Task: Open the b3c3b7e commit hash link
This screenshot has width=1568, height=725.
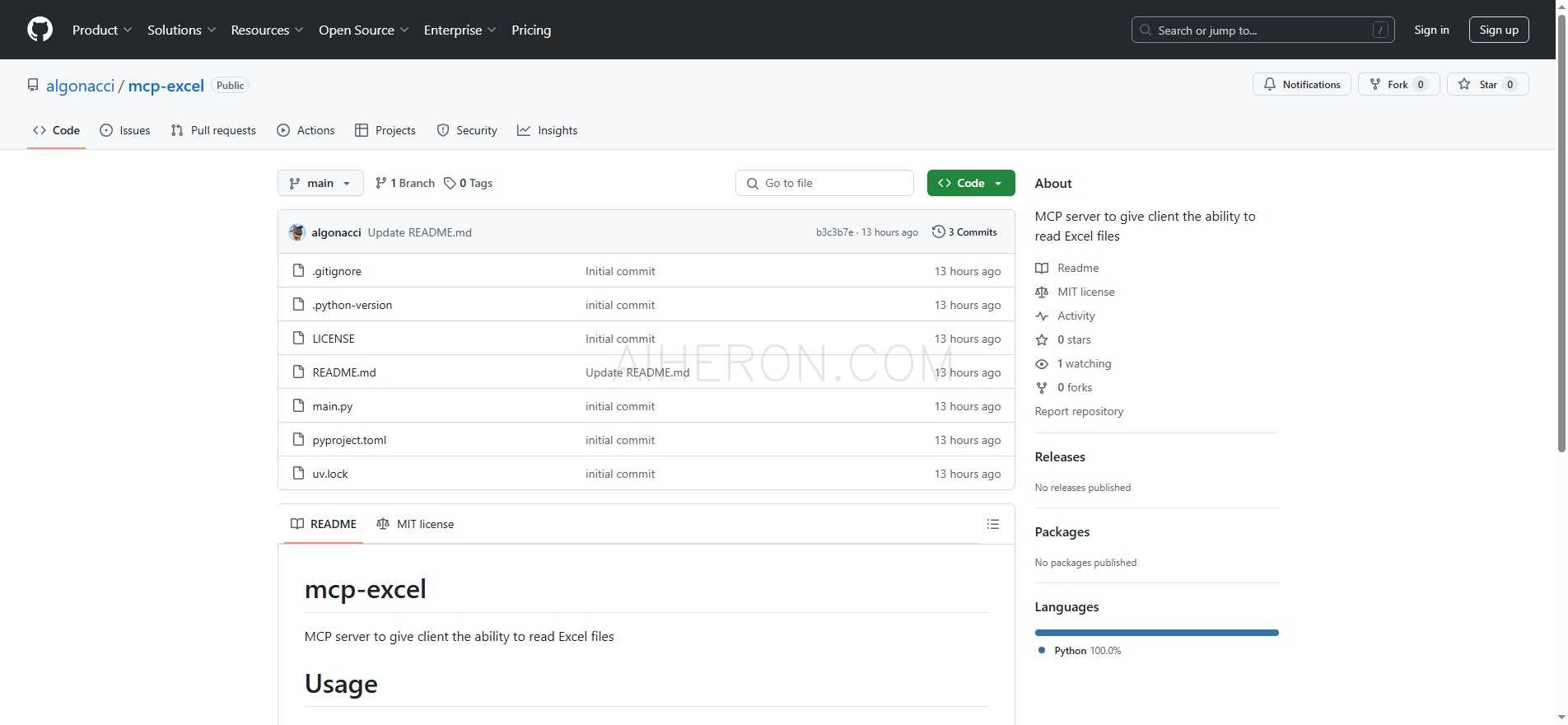Action: coord(834,232)
